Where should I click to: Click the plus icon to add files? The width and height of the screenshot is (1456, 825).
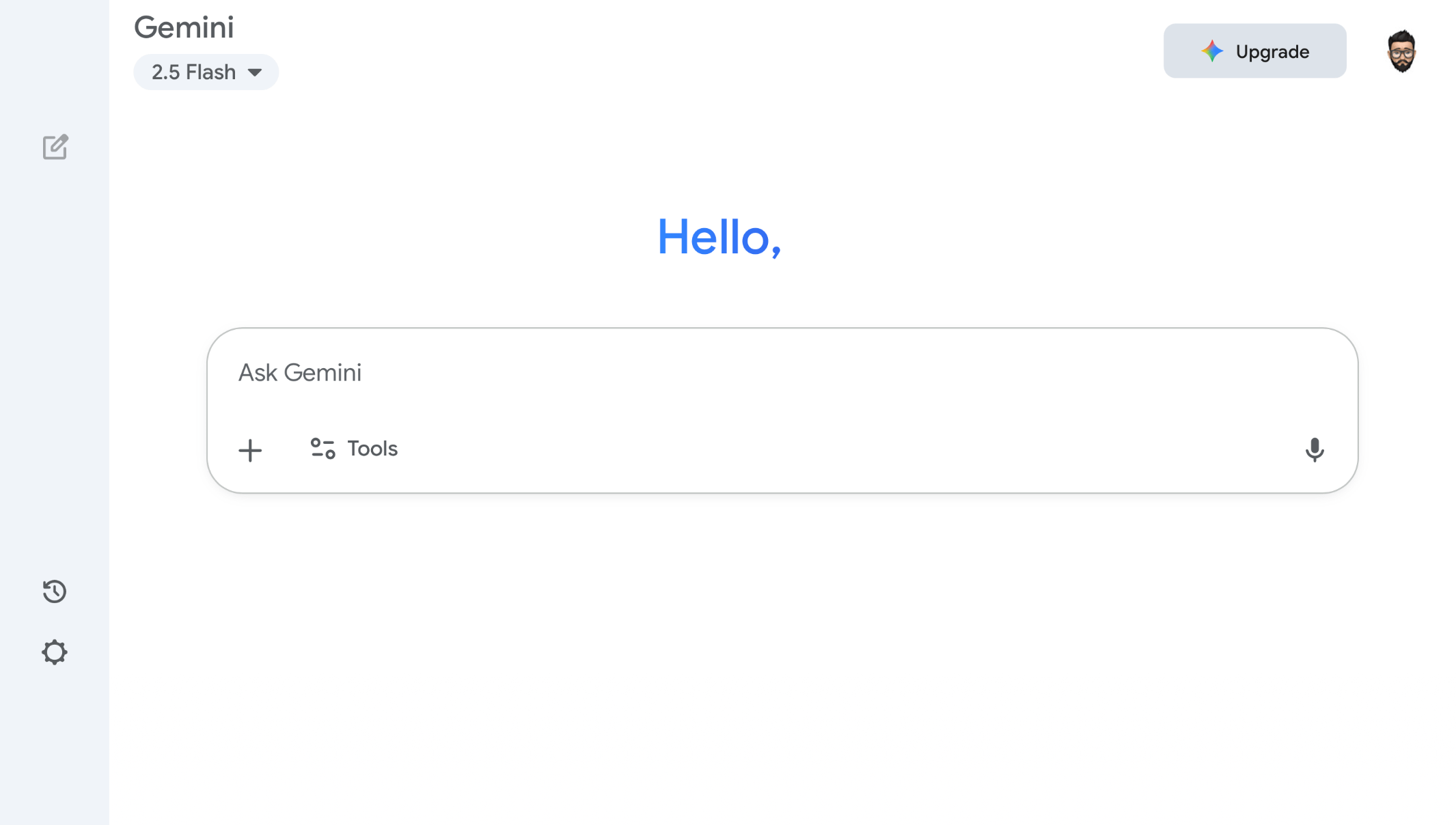[x=250, y=450]
